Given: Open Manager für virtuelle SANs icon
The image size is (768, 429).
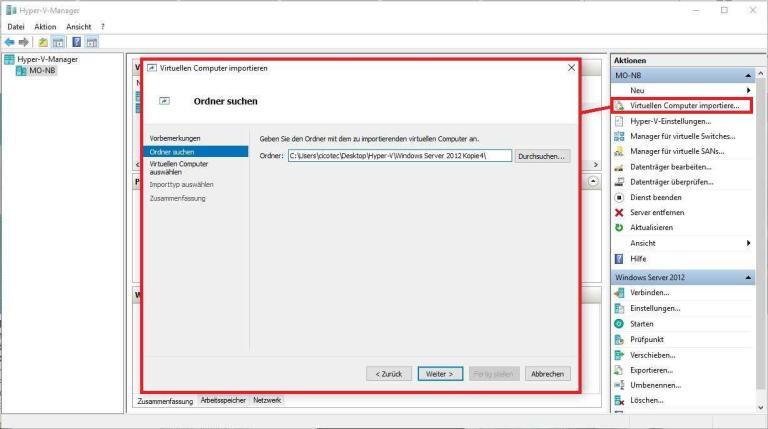Looking at the screenshot, I should (620, 151).
